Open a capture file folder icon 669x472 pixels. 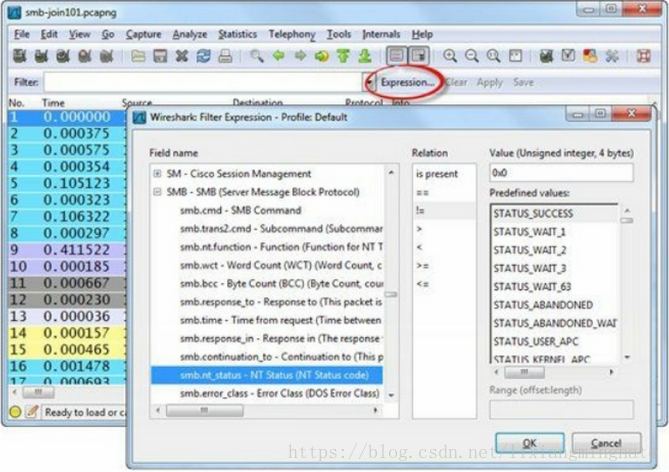coord(138,56)
